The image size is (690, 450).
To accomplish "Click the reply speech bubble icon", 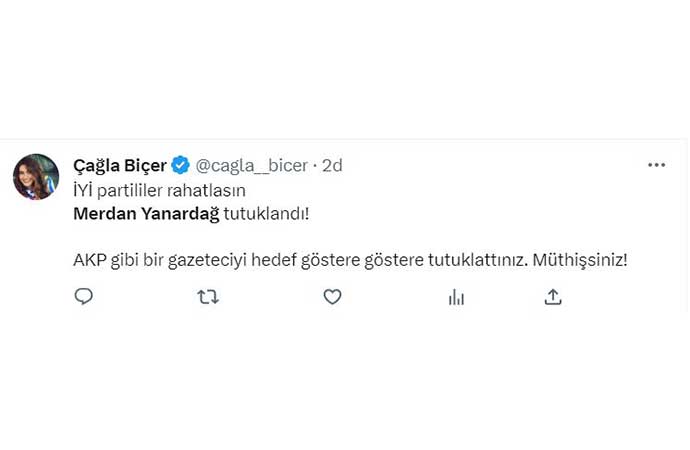I will coord(84,297).
